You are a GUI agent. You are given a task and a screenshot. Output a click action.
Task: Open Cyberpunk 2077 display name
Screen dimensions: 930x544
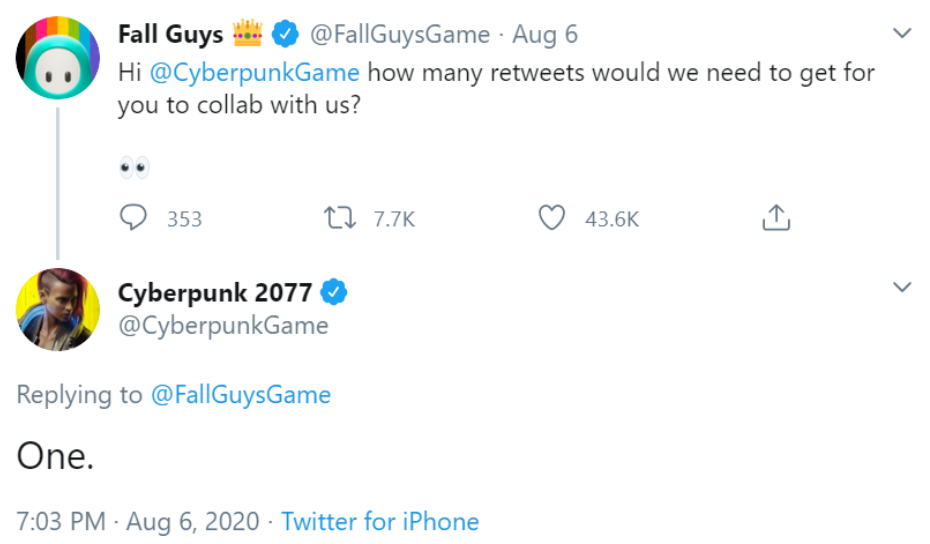click(x=215, y=292)
